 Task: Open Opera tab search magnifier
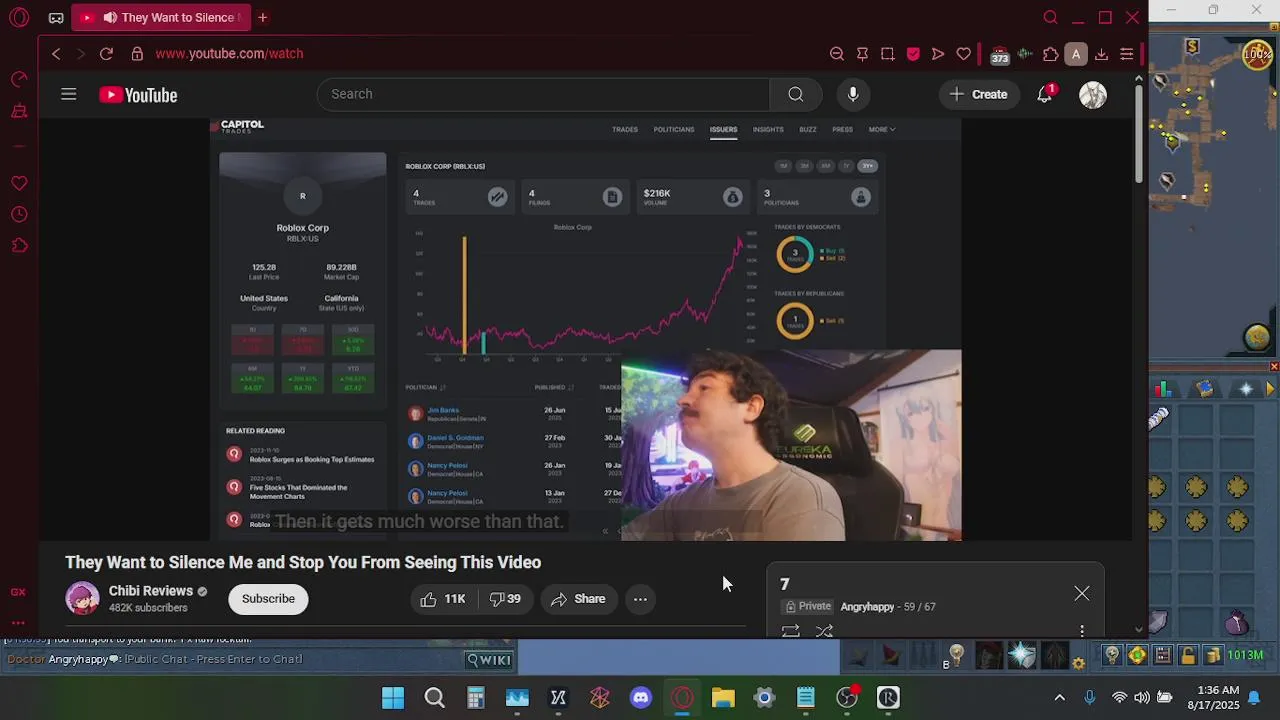pos(1050,17)
